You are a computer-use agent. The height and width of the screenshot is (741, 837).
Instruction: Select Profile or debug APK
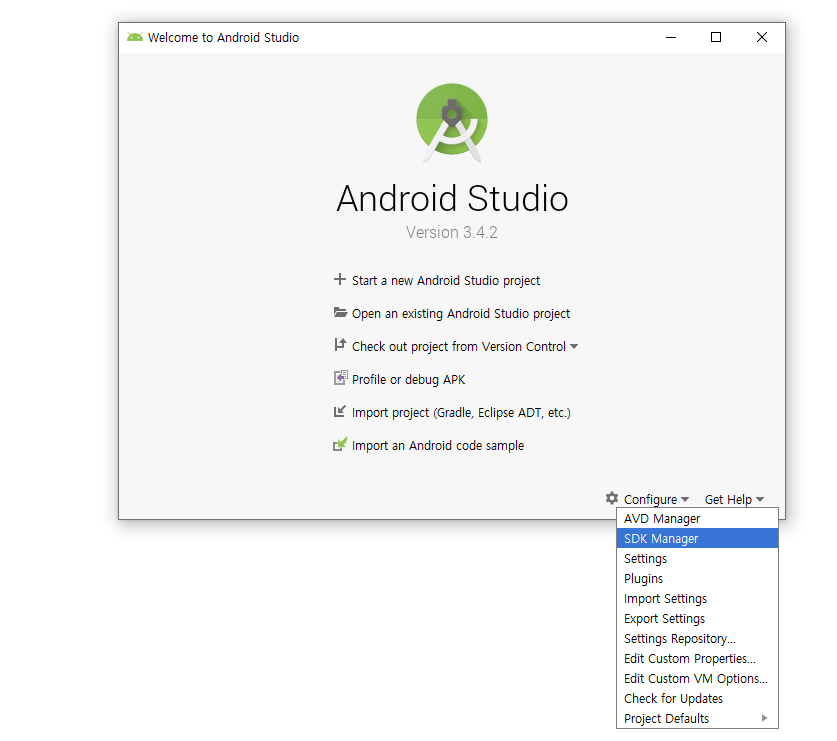click(408, 380)
